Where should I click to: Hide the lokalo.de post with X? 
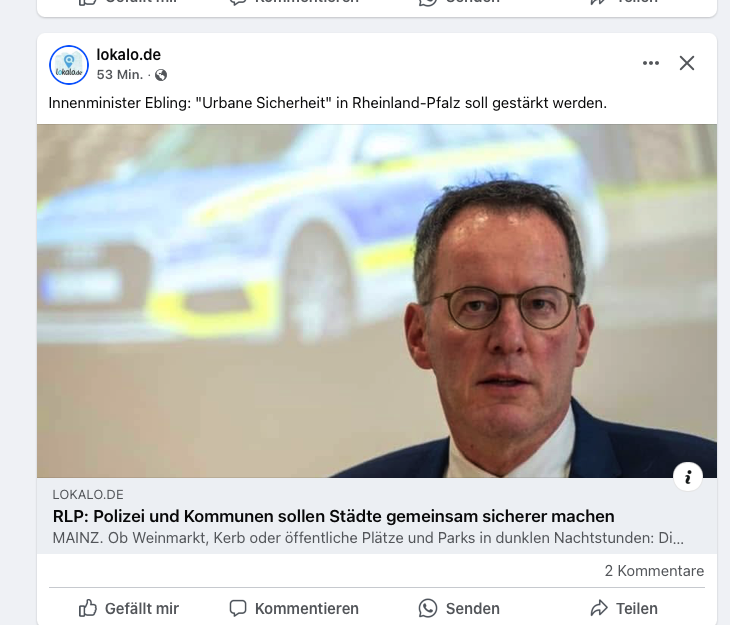click(687, 63)
